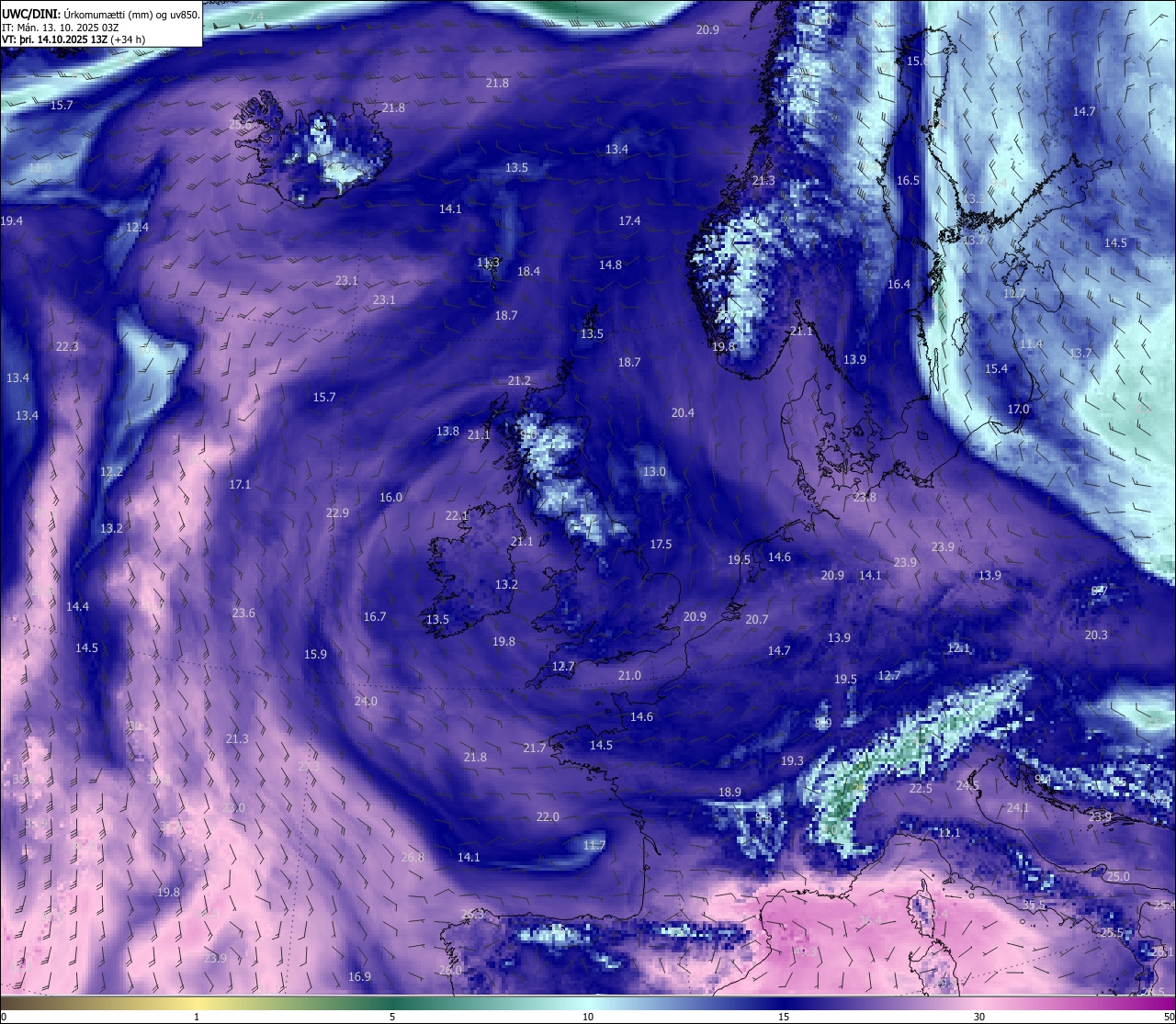
Task: Select the 50 tick on the color scale
Action: point(1170,1017)
